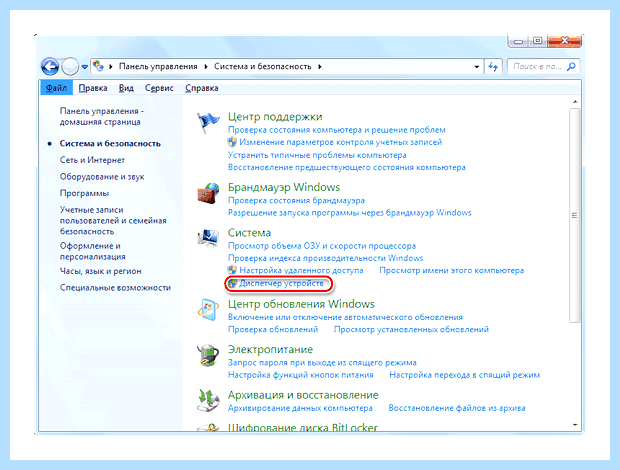Click the Электропитание battery icon

point(208,356)
